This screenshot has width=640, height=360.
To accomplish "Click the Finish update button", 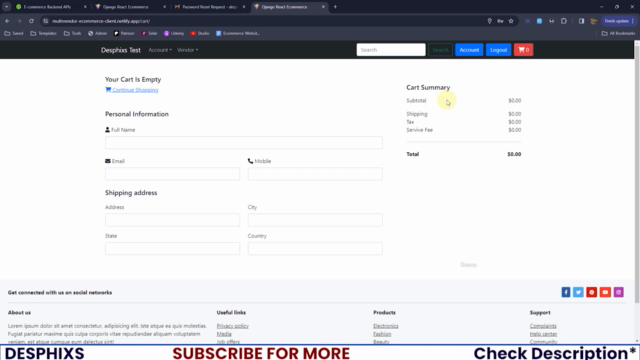I will click(x=618, y=21).
